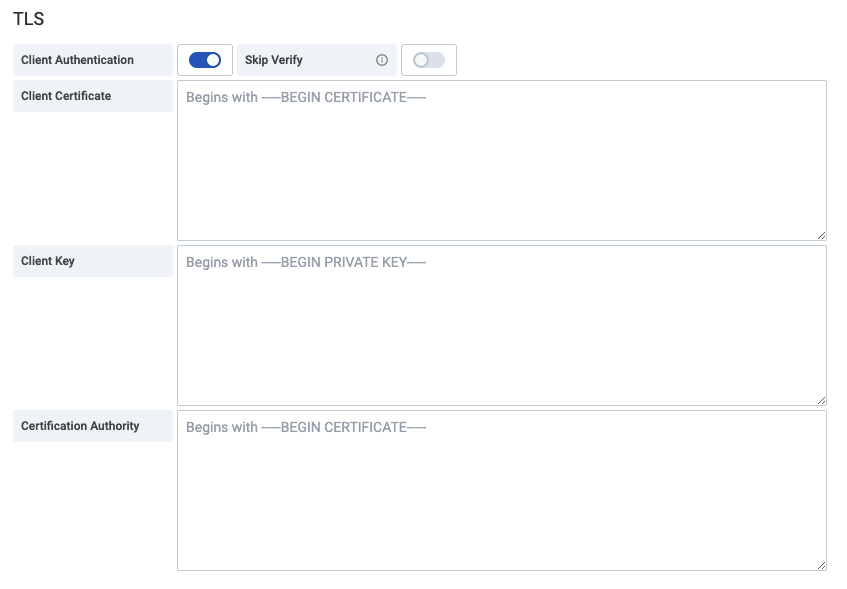The image size is (847, 589).
Task: Click the Skip Verify label text
Action: coord(273,60)
